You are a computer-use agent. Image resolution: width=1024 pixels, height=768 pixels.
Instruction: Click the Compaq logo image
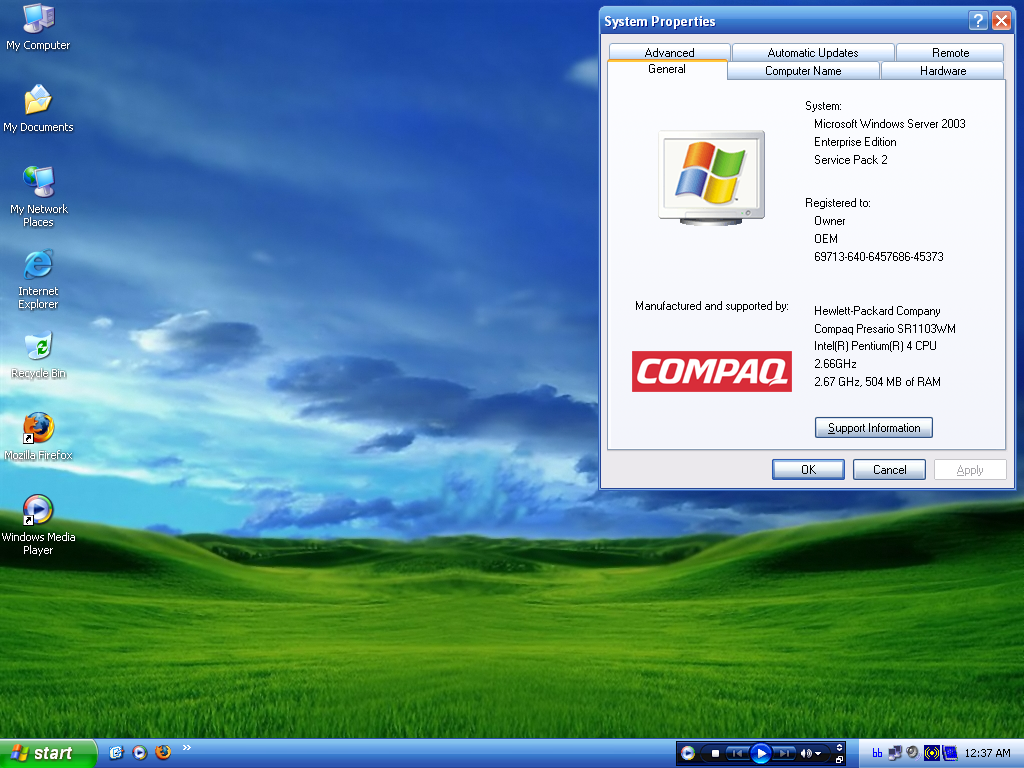[712, 372]
